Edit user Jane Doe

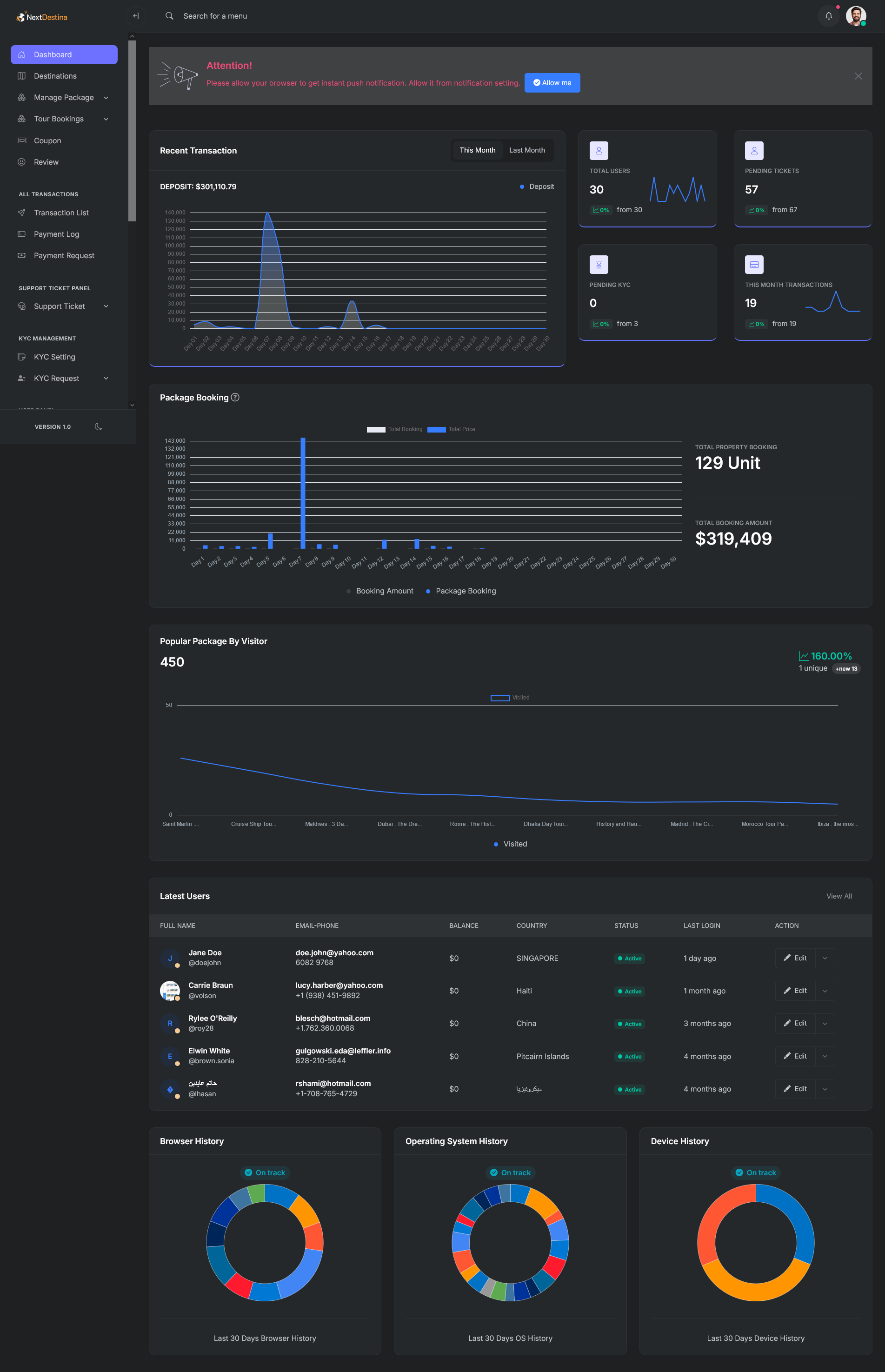[795, 958]
